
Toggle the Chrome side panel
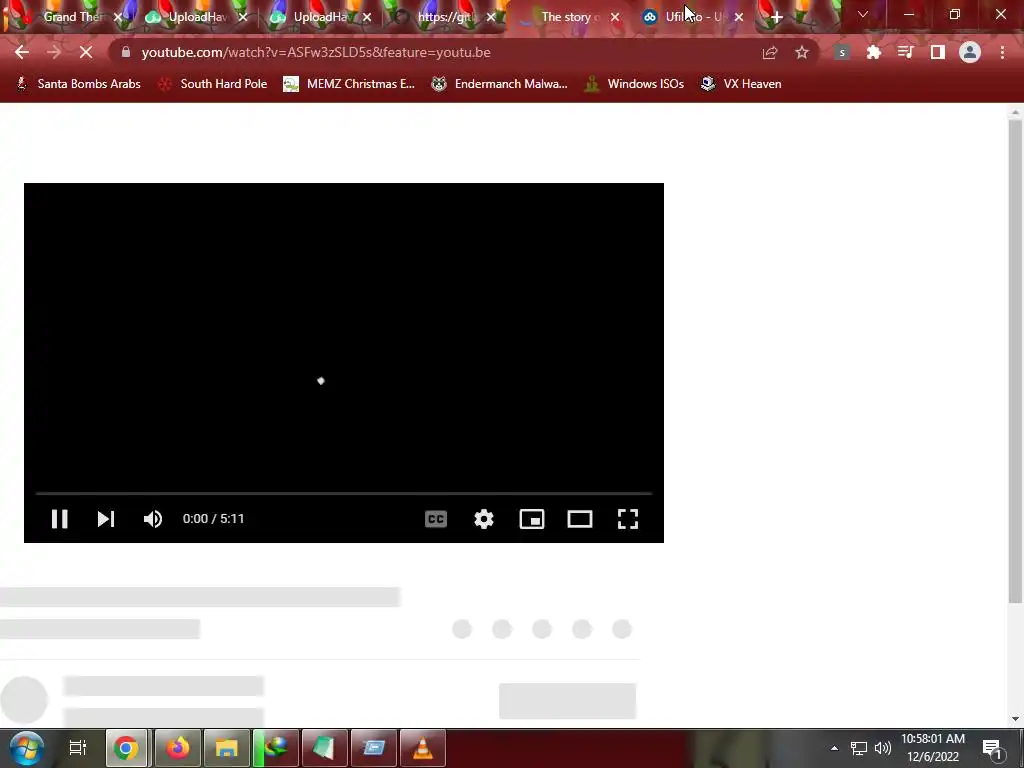tap(938, 53)
